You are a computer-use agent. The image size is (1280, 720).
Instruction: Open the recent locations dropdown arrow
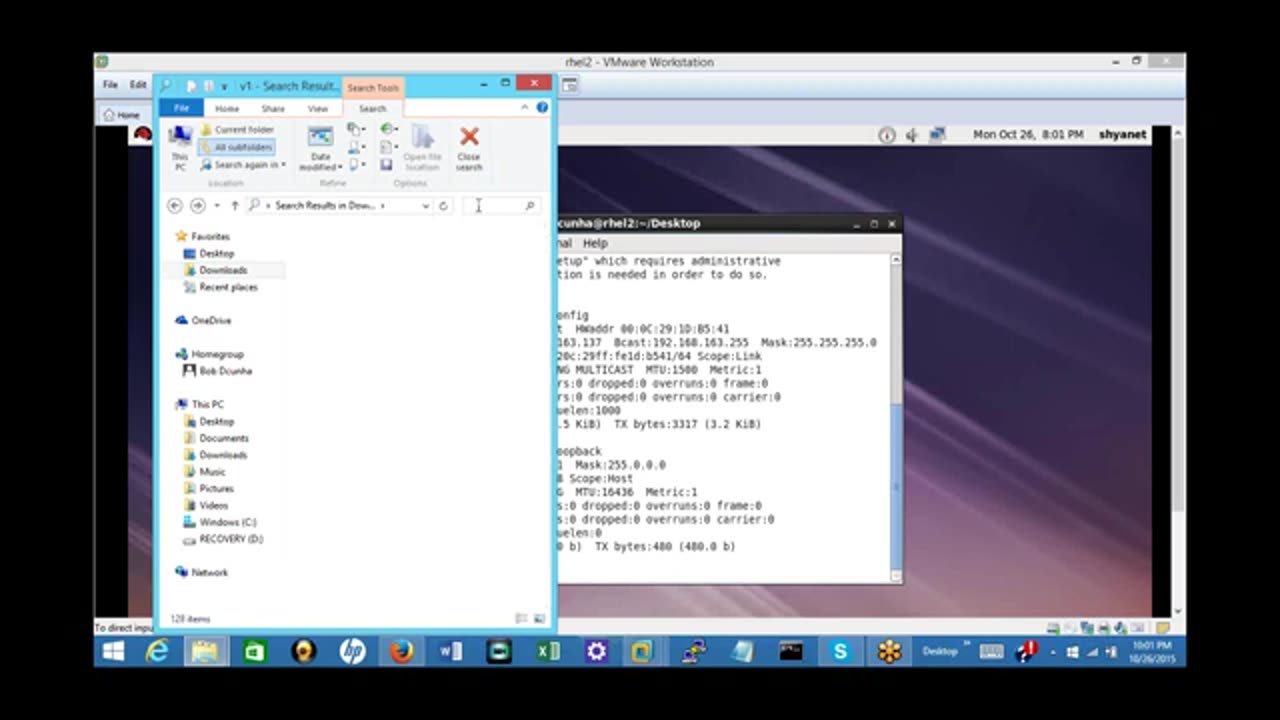(216, 205)
